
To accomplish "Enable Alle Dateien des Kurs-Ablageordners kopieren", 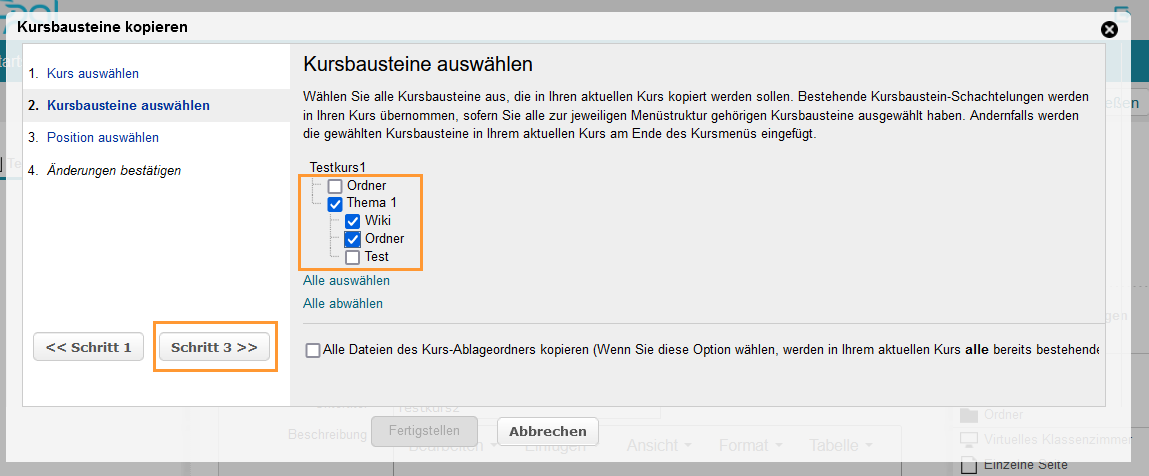I will [x=314, y=350].
